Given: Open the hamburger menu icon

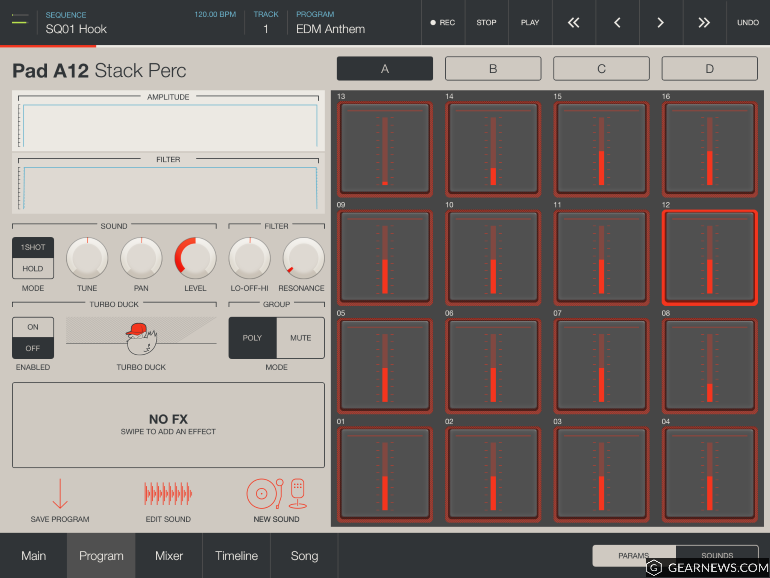Looking at the screenshot, I should (x=20, y=20).
